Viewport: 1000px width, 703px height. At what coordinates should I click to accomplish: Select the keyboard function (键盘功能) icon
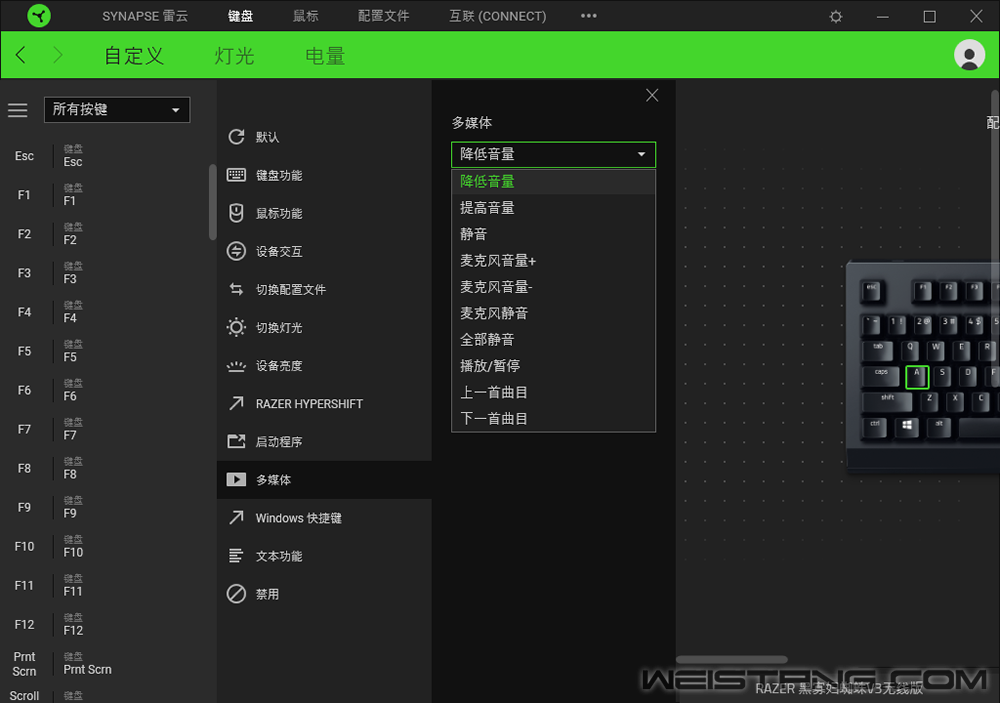click(236, 175)
